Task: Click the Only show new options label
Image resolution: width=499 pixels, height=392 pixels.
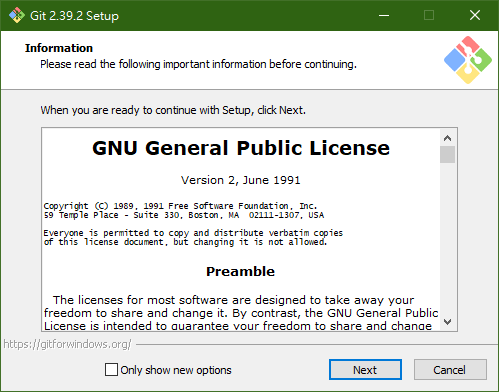Action: coord(176,370)
